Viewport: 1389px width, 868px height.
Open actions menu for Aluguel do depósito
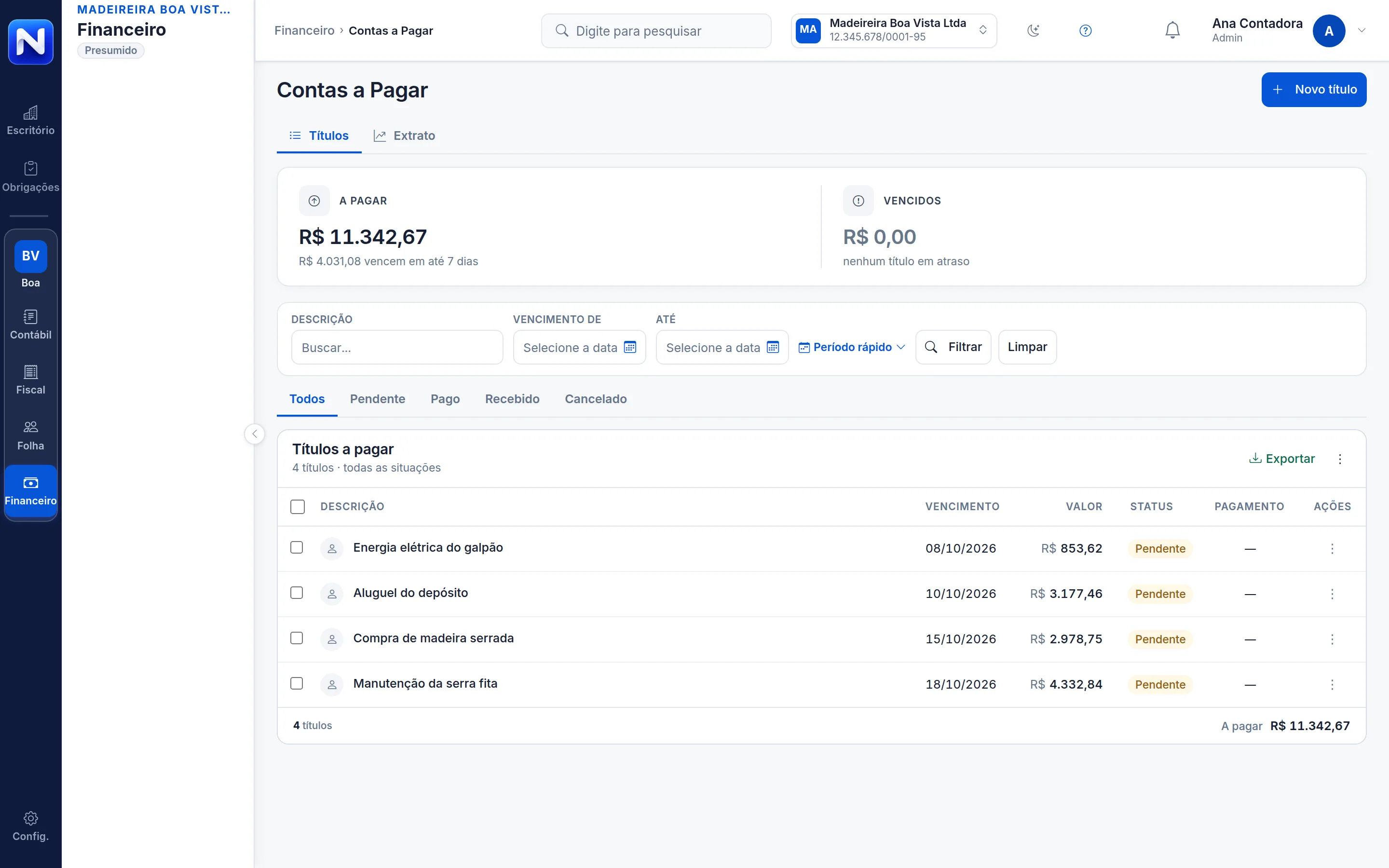1332,594
